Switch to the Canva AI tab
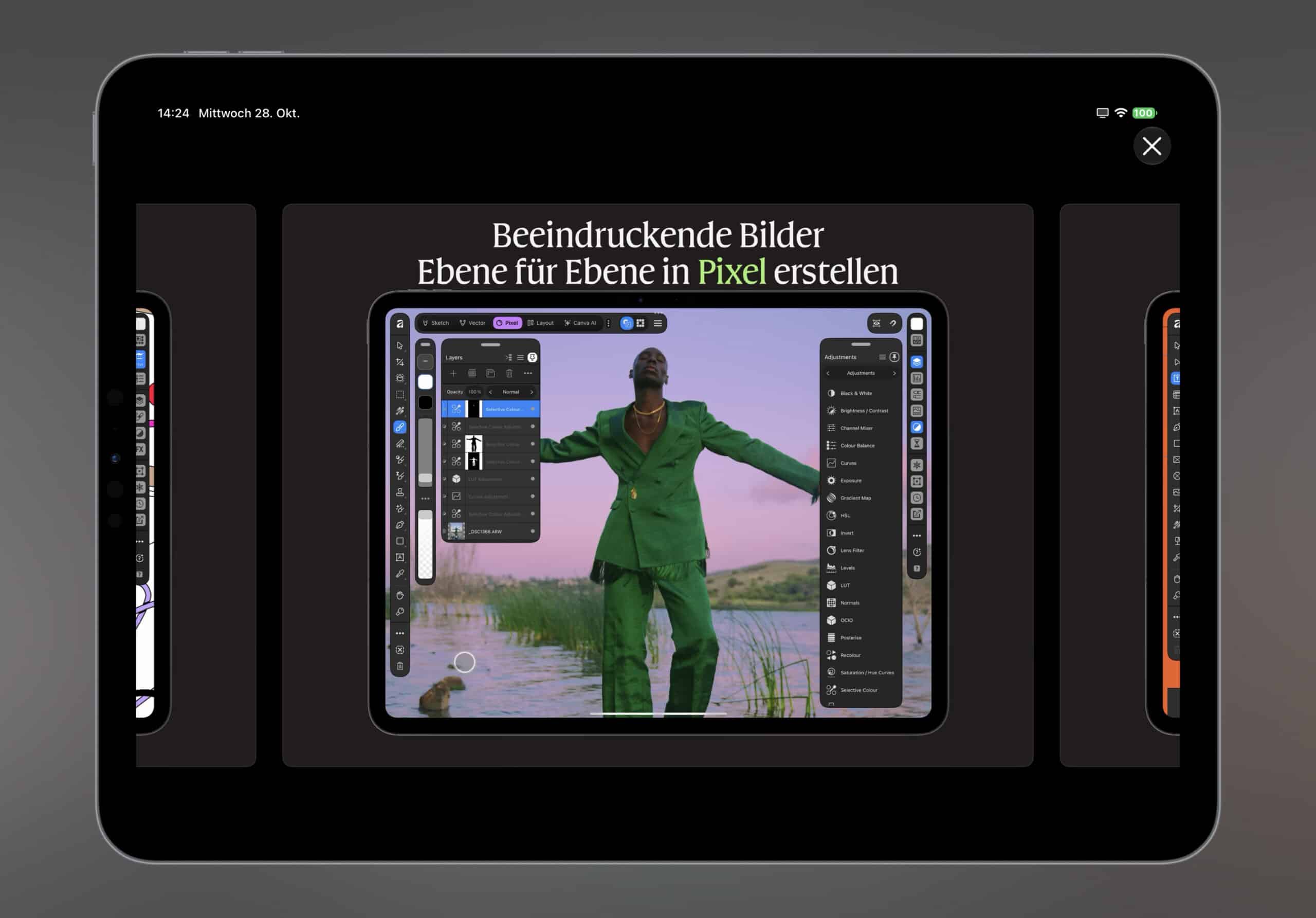Image resolution: width=1316 pixels, height=918 pixels. pos(580,323)
